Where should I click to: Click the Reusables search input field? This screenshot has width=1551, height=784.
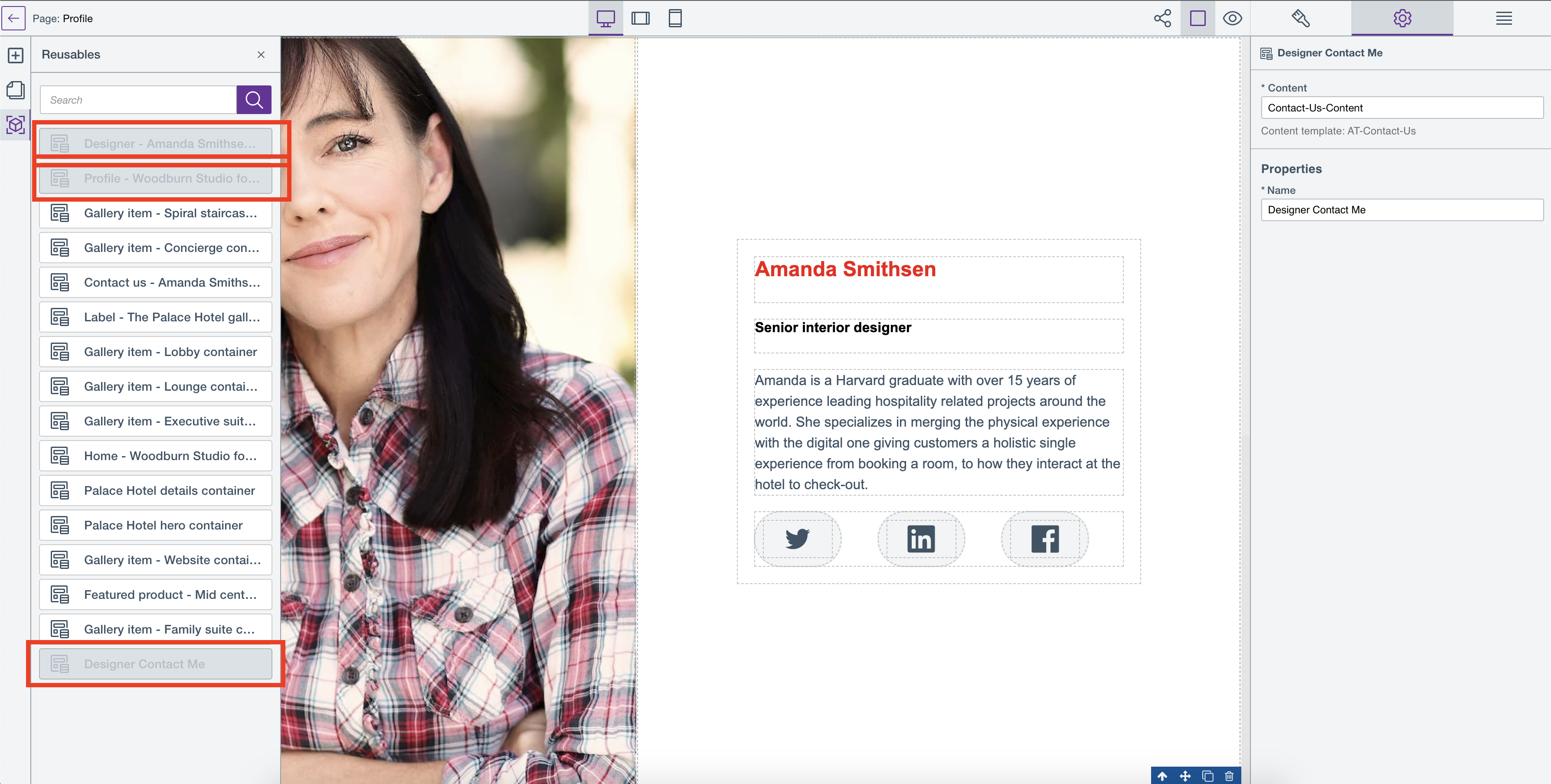[138, 100]
